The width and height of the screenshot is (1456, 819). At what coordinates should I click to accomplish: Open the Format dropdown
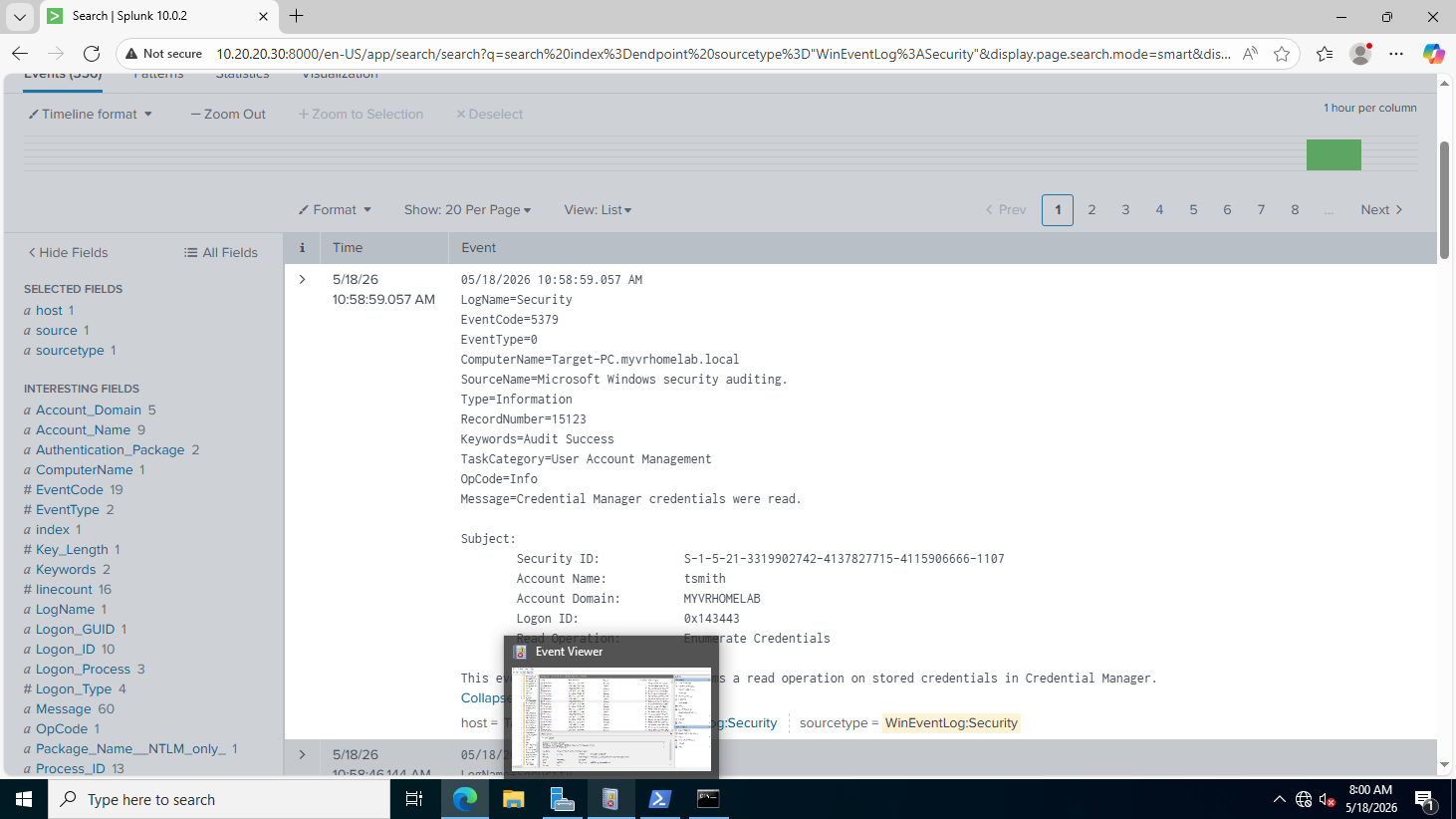335,209
